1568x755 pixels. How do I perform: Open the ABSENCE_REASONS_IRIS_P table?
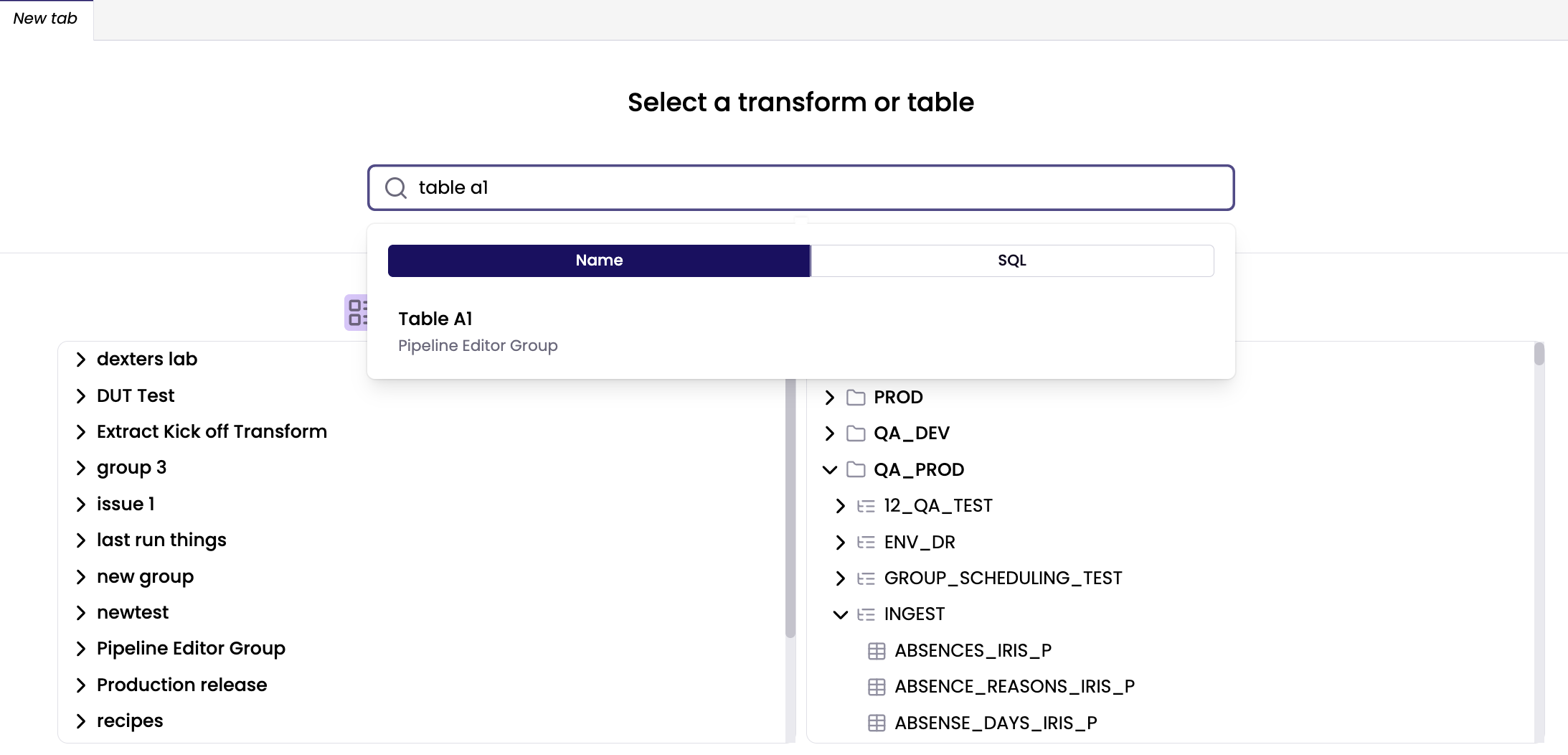[x=1014, y=687]
